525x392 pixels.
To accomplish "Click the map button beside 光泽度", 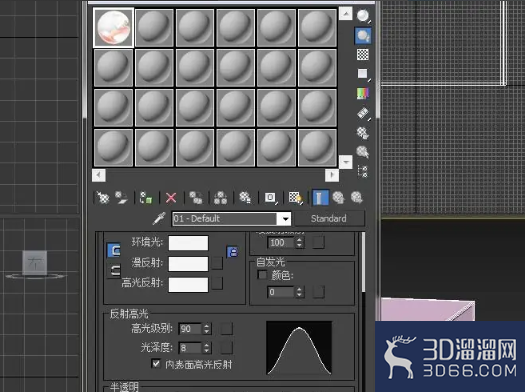I will click(x=226, y=348).
